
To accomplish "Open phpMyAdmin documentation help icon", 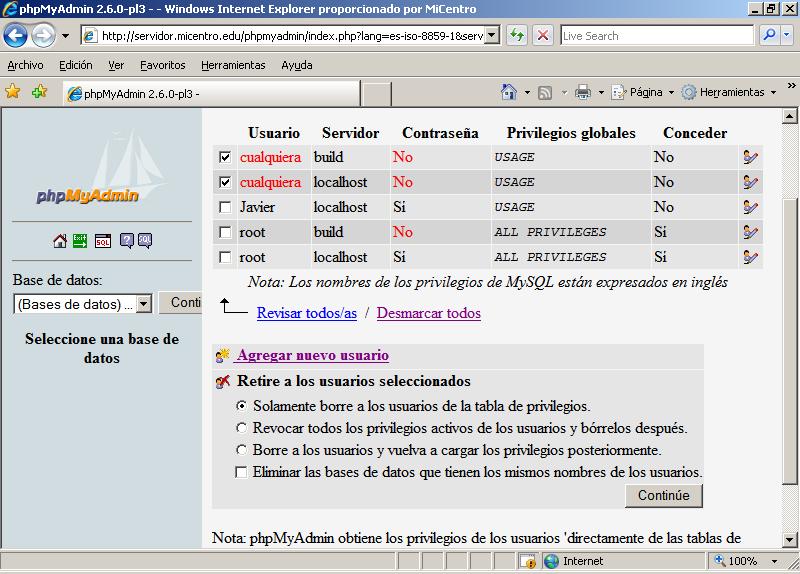I will coord(127,240).
